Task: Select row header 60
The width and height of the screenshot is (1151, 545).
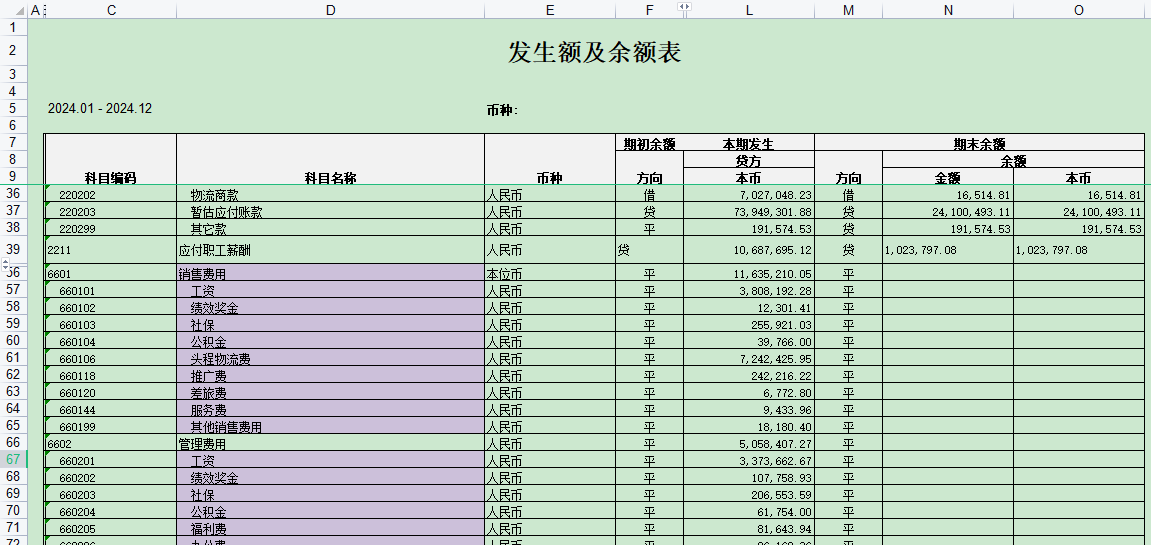Action: [x=13, y=340]
